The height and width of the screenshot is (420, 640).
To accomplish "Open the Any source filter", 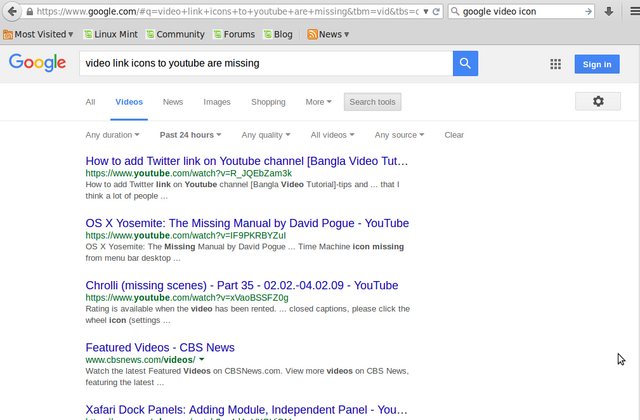I will 399,135.
